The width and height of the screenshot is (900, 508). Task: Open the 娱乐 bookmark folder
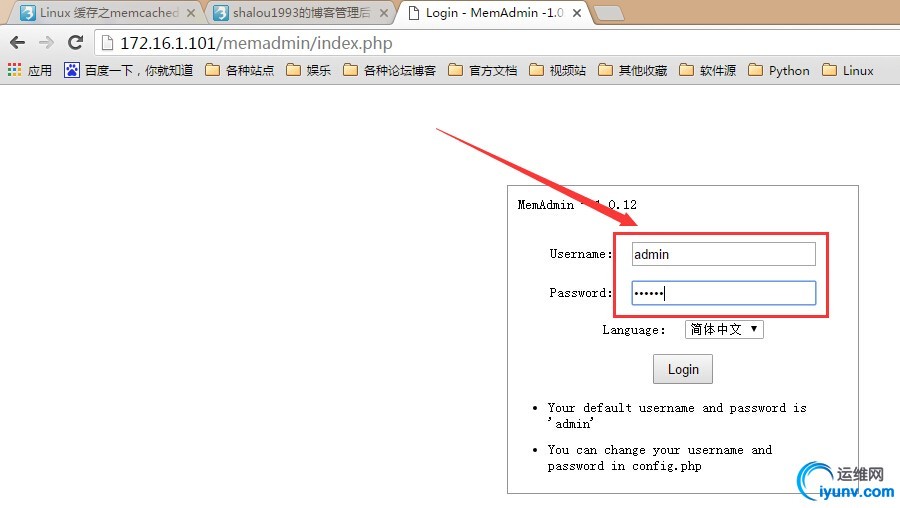[x=309, y=71]
